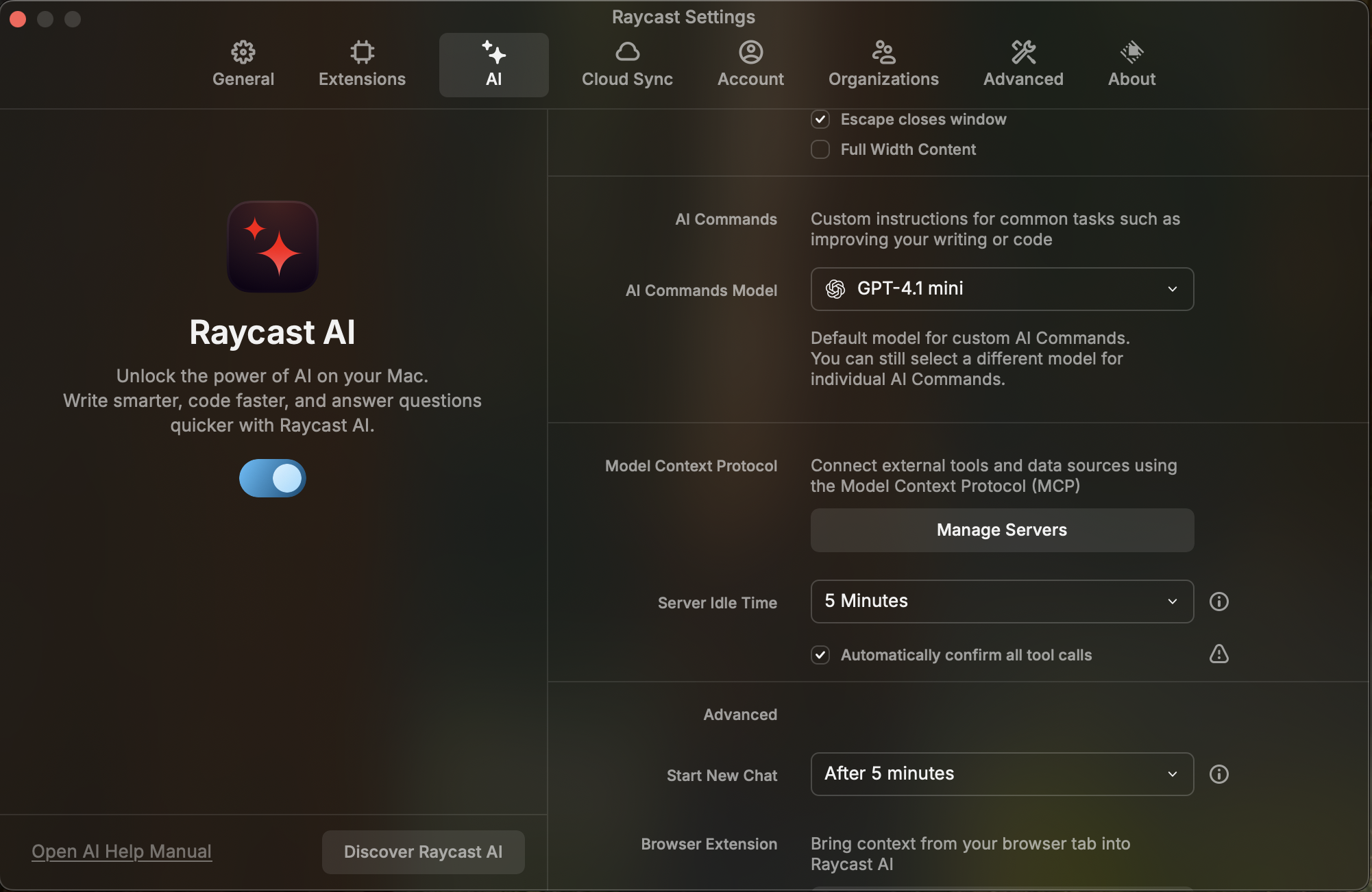1372x892 pixels.
Task: Click the Advanced tools icon
Action: [x=1023, y=52]
